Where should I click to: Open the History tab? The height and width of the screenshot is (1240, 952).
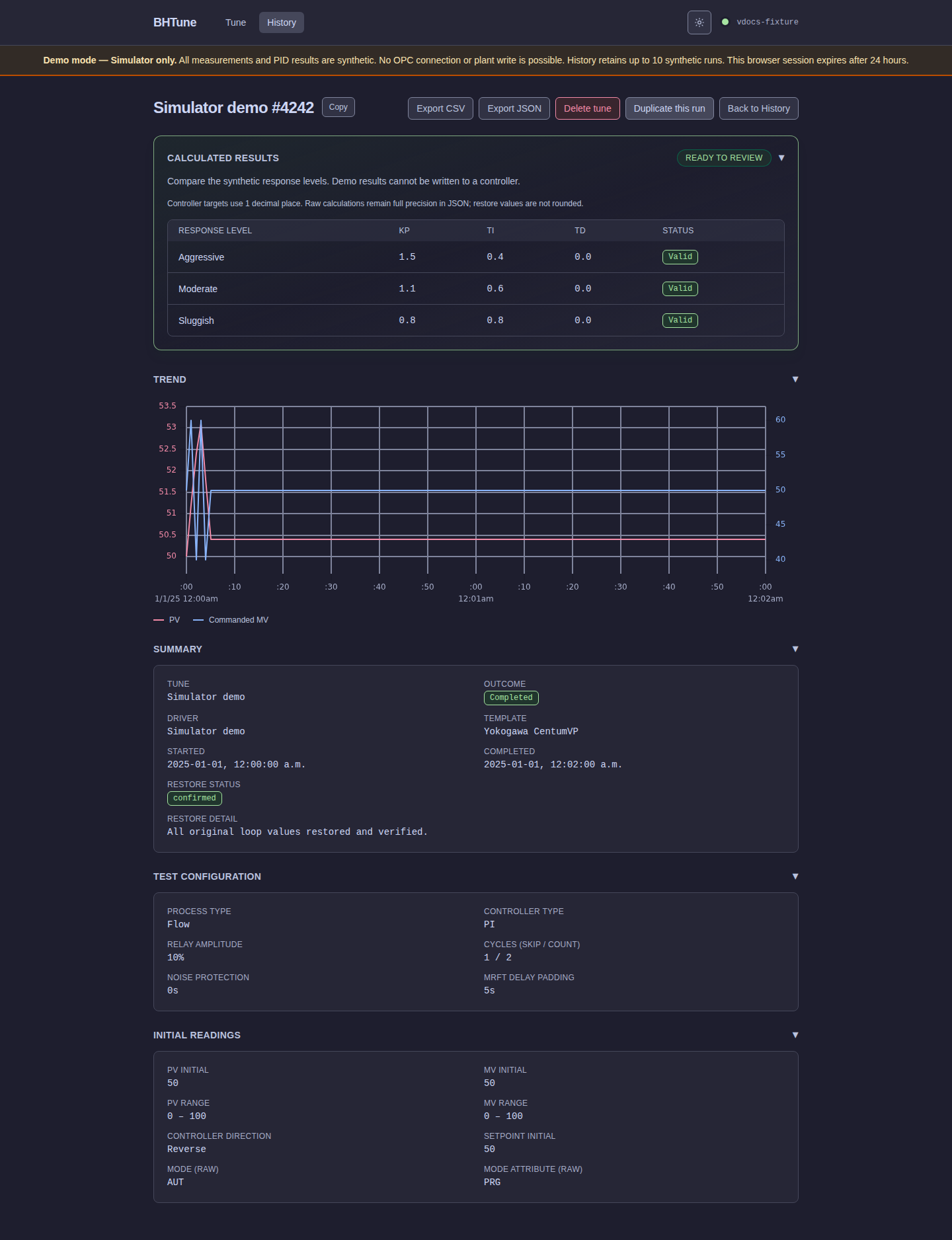click(282, 22)
